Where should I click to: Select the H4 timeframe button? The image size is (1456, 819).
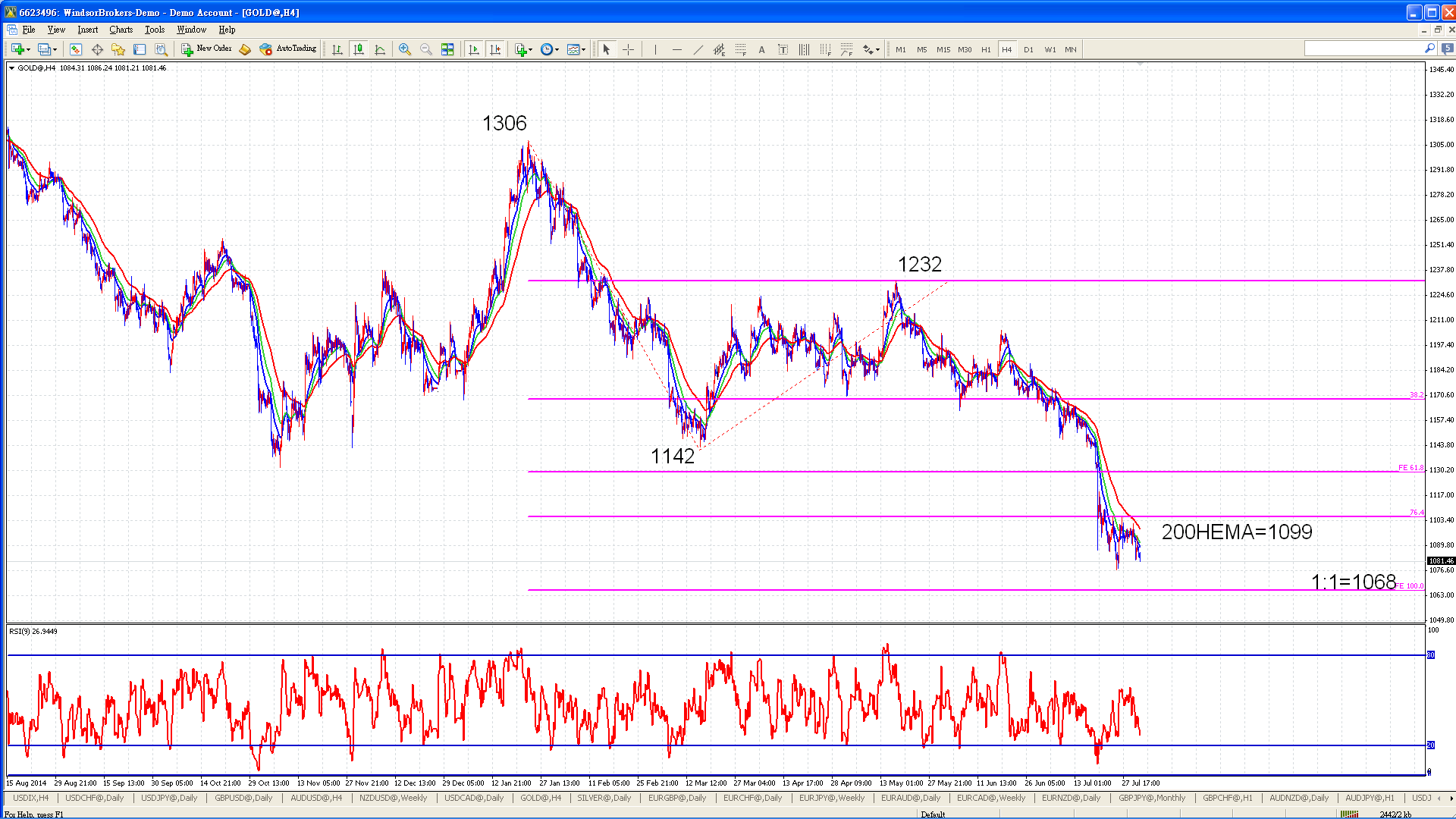point(1007,49)
